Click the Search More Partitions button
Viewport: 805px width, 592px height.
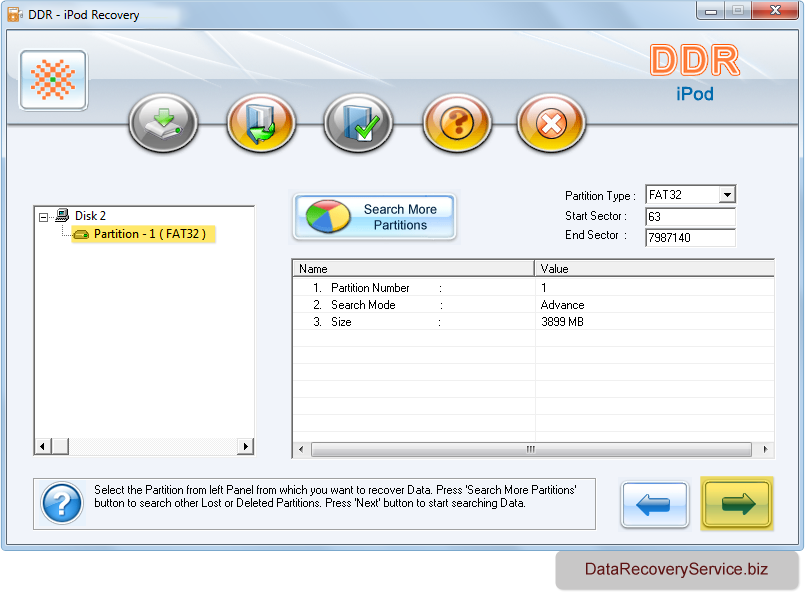click(x=374, y=217)
